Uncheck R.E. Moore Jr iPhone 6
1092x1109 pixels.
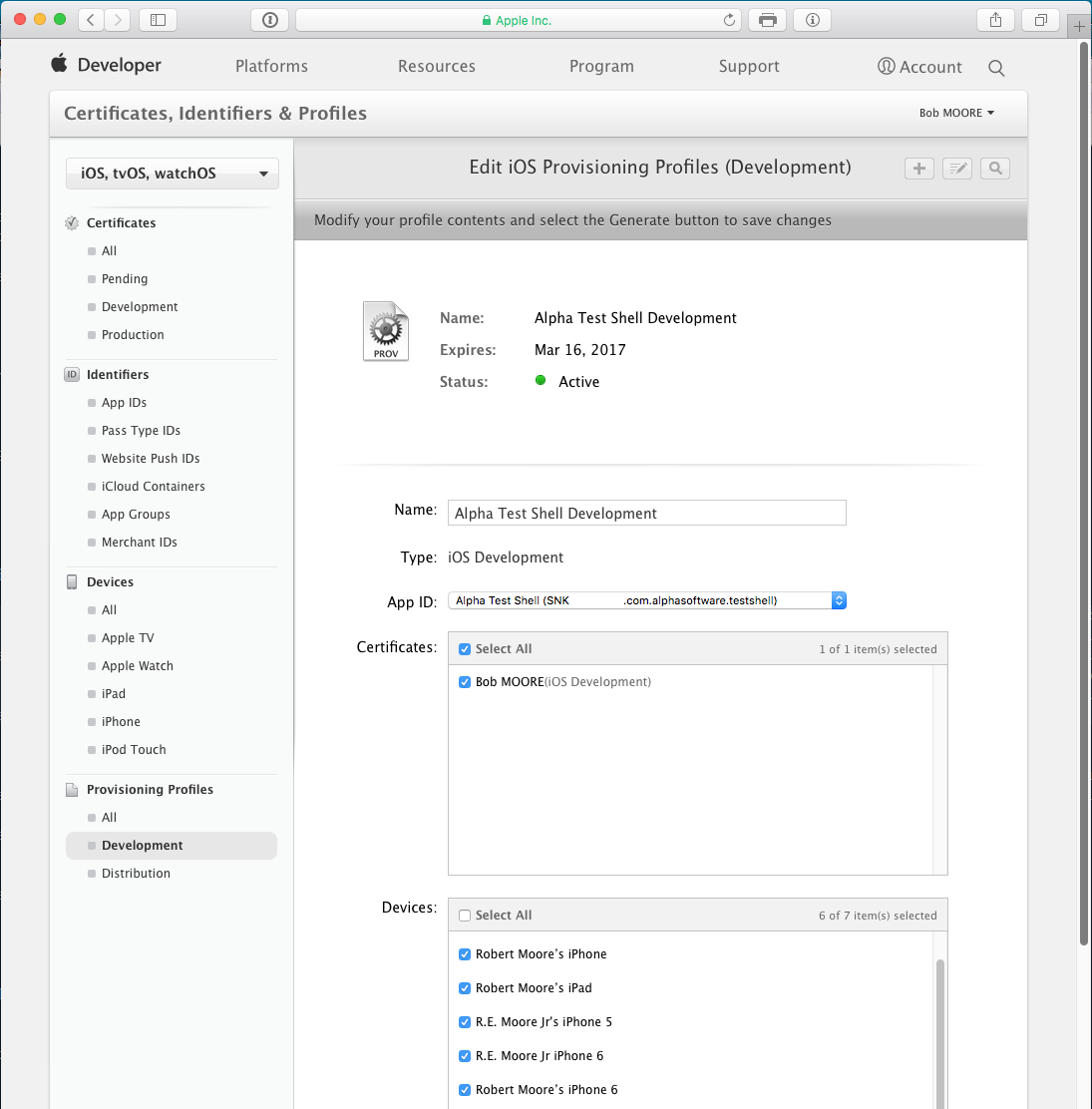tap(465, 1057)
